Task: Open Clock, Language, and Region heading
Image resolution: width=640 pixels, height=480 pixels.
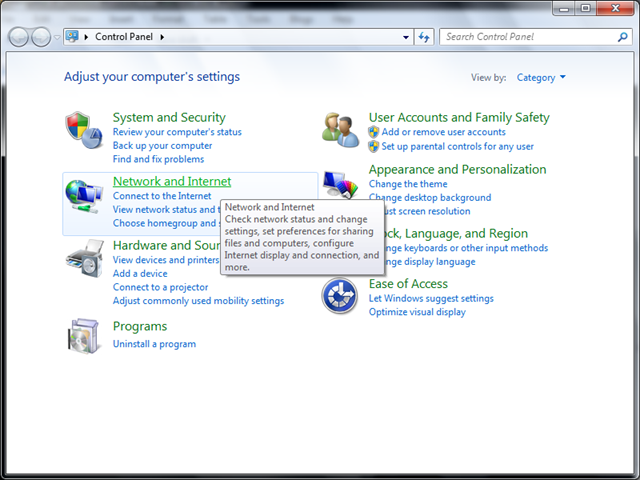Action: 456,233
